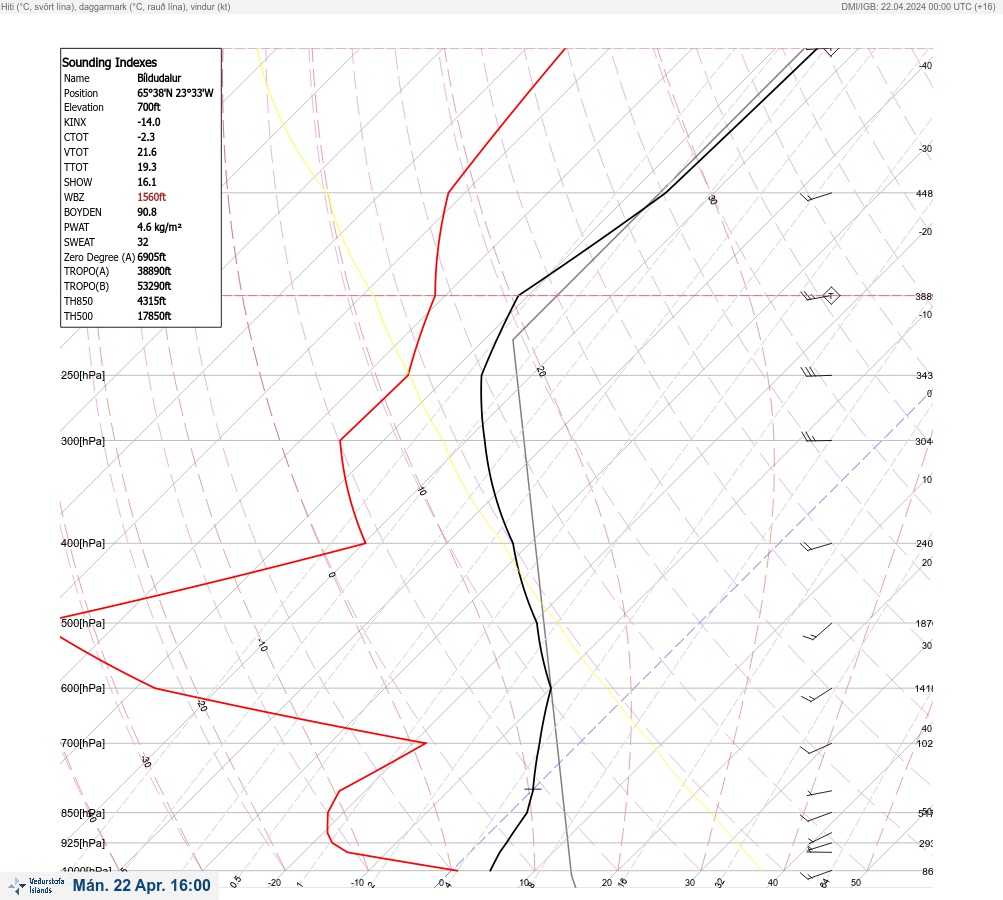Click the SWEAT value '32'
Image resolution: width=1003 pixels, height=900 pixels.
(143, 242)
